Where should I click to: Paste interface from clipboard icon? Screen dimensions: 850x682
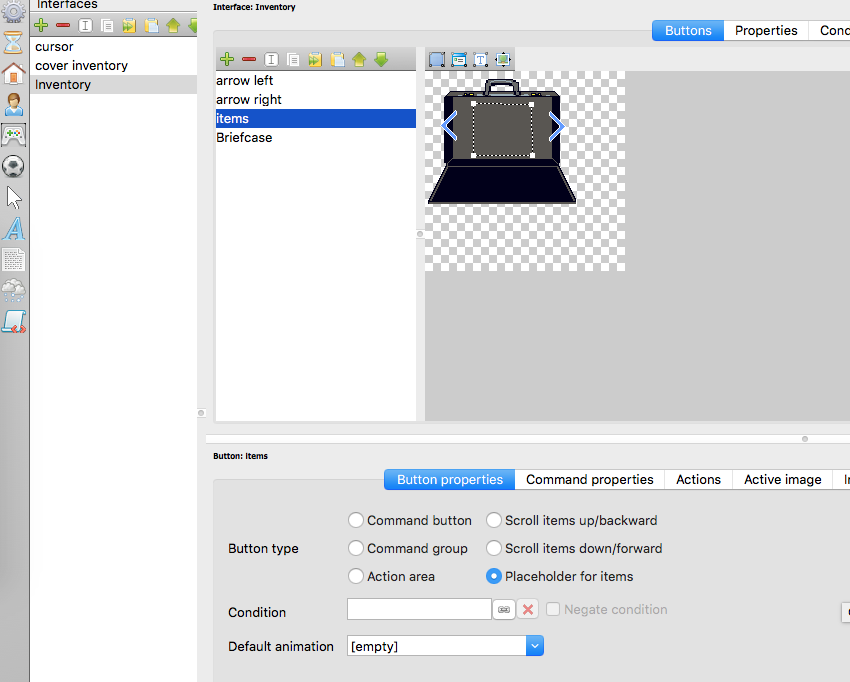[x=151, y=25]
